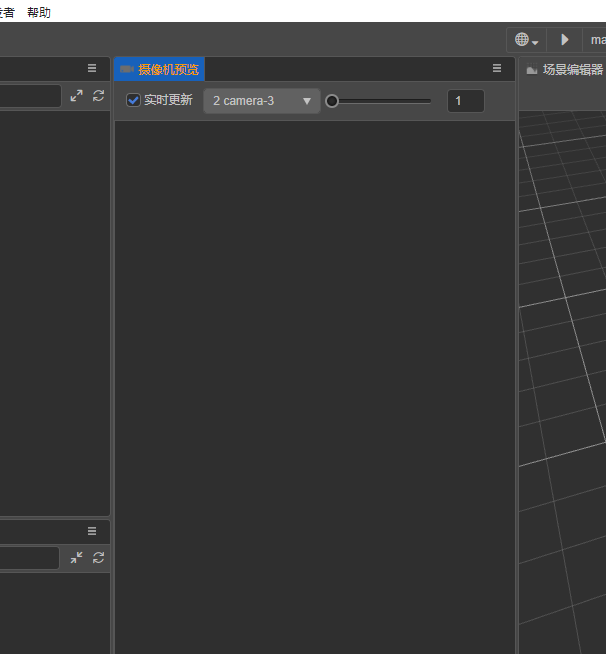Click the camera icon on 摄像机预览 tab
The height and width of the screenshot is (654, 606).
point(127,69)
